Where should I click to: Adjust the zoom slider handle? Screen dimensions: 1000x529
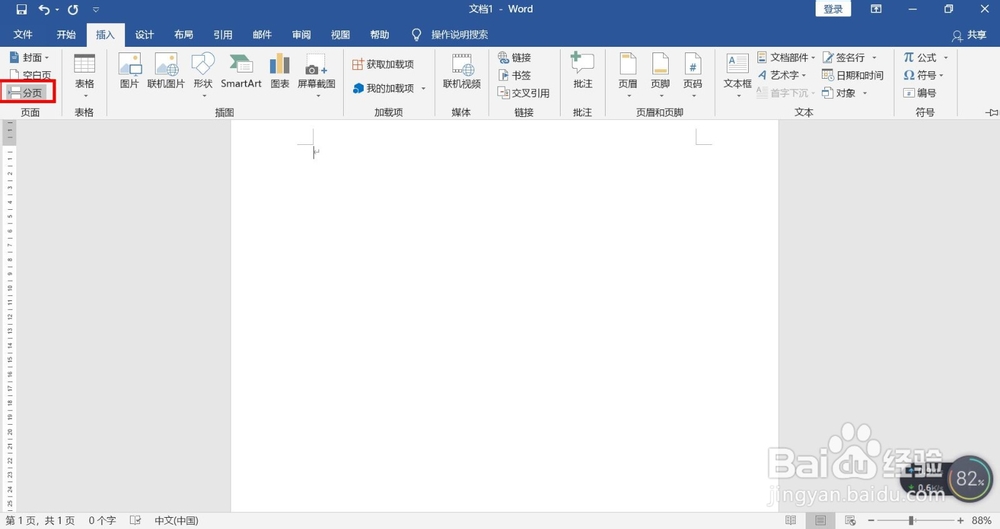[911, 521]
